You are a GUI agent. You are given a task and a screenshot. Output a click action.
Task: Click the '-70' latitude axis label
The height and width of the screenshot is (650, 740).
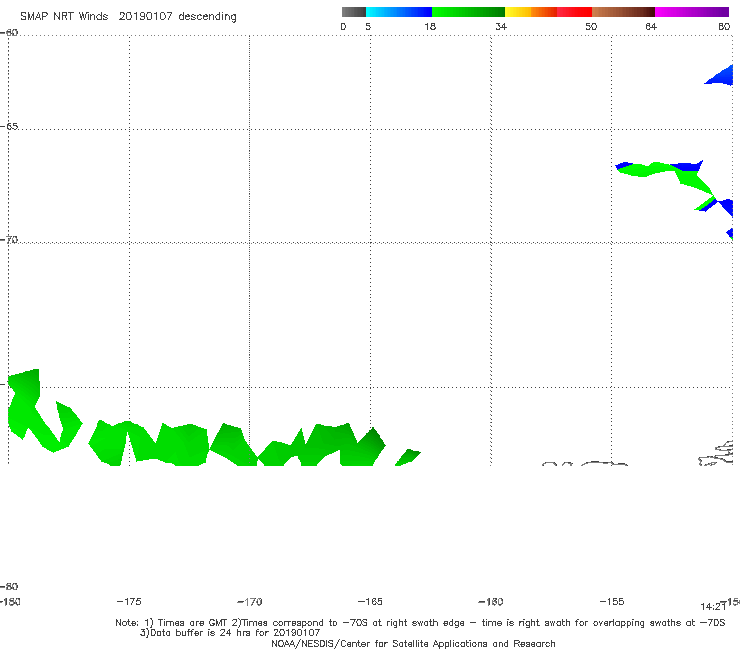click(x=9, y=240)
